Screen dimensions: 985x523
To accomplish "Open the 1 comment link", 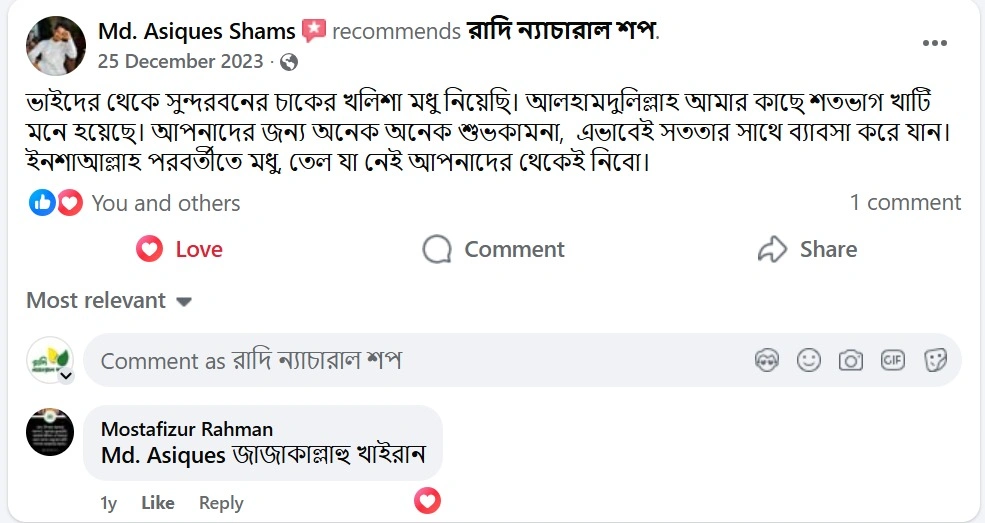I will pyautogui.click(x=905, y=203).
